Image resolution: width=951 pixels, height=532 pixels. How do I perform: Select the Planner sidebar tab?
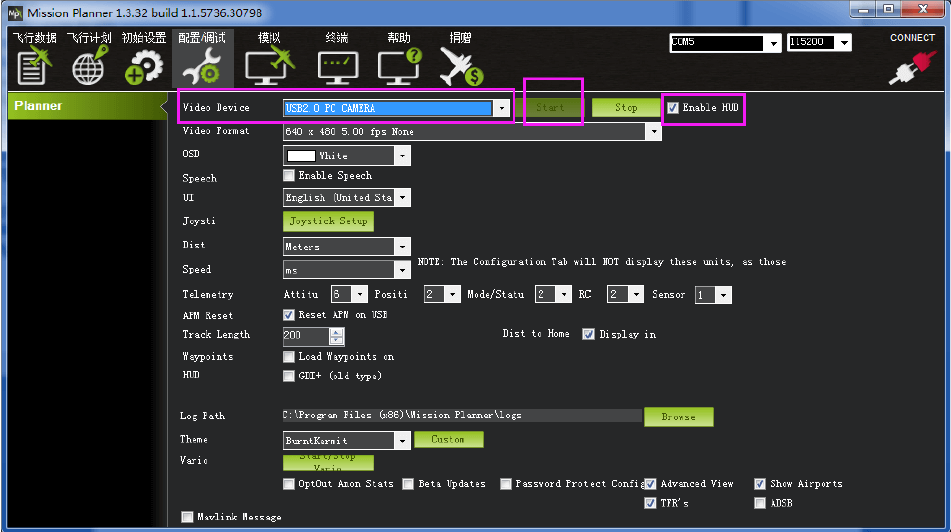pos(80,106)
